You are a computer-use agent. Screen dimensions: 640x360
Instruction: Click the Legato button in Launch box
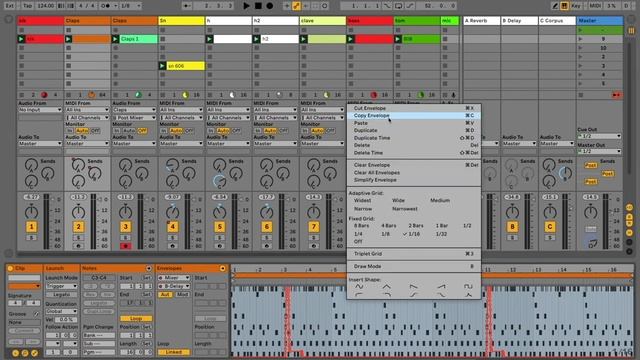(x=62, y=294)
